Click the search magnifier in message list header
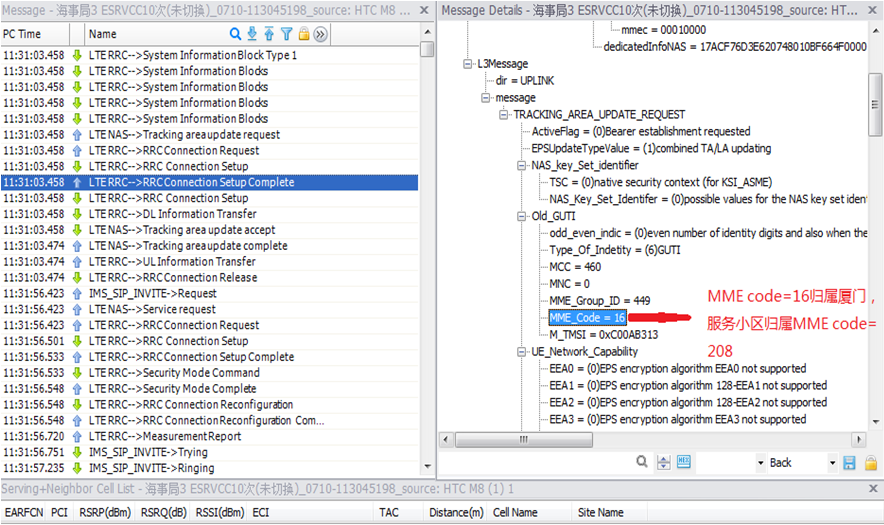 (x=236, y=34)
